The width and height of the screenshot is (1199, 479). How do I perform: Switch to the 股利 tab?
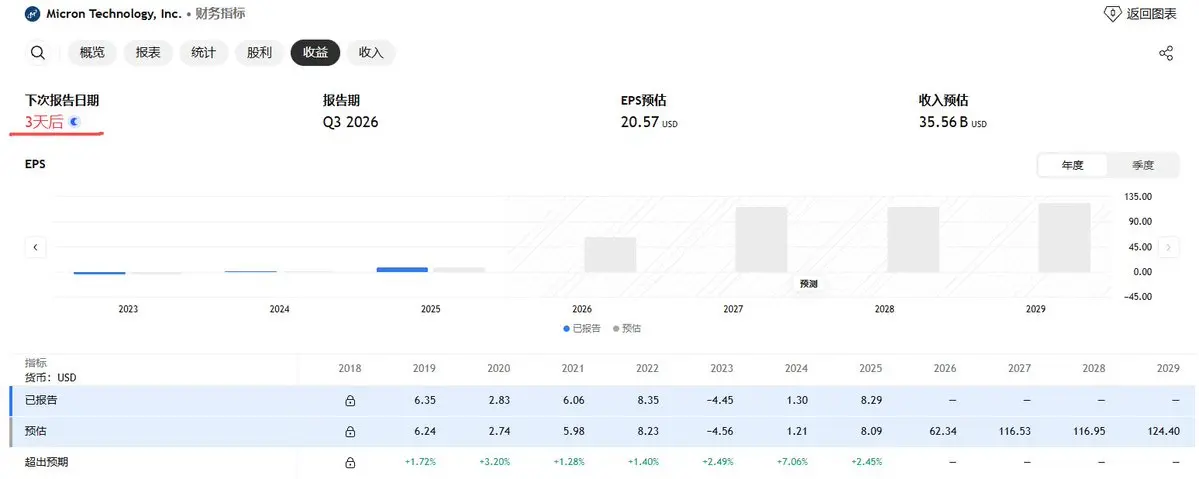(259, 53)
